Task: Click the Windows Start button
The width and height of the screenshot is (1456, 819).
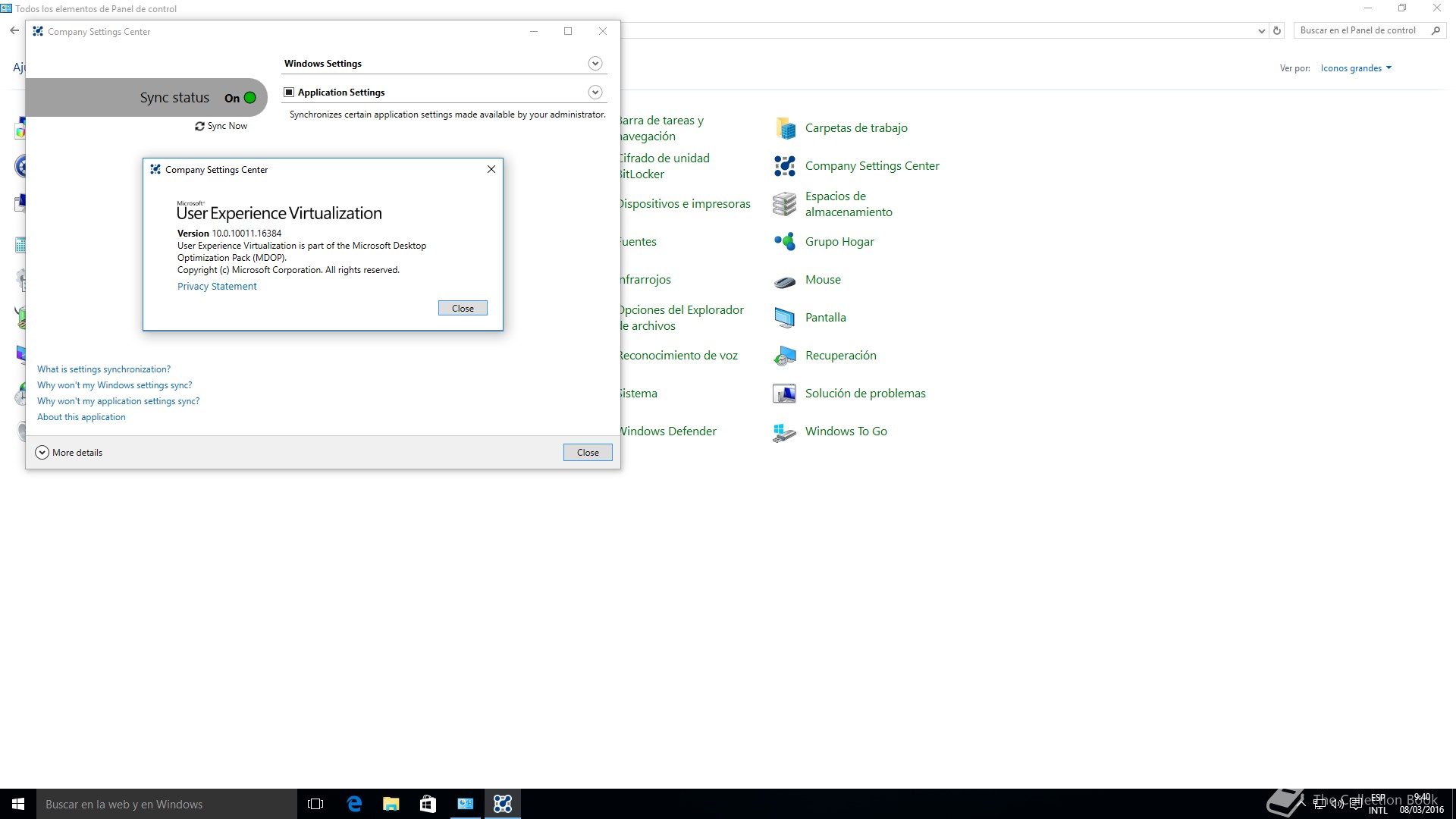Action: click(18, 804)
